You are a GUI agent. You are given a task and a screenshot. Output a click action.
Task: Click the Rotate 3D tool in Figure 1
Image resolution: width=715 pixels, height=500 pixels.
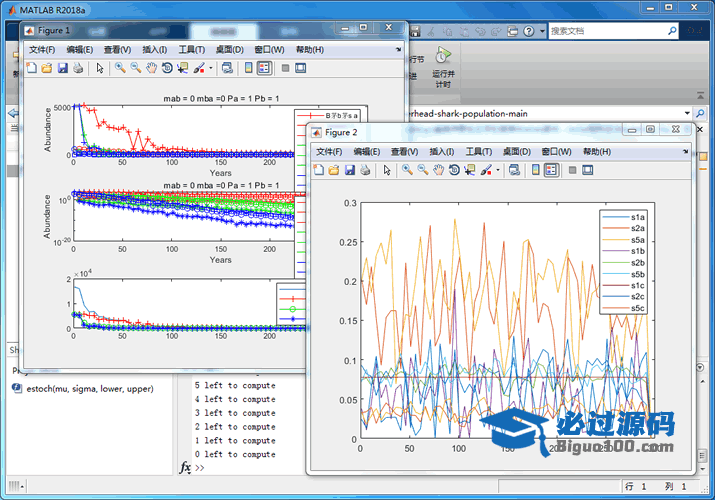[167, 68]
